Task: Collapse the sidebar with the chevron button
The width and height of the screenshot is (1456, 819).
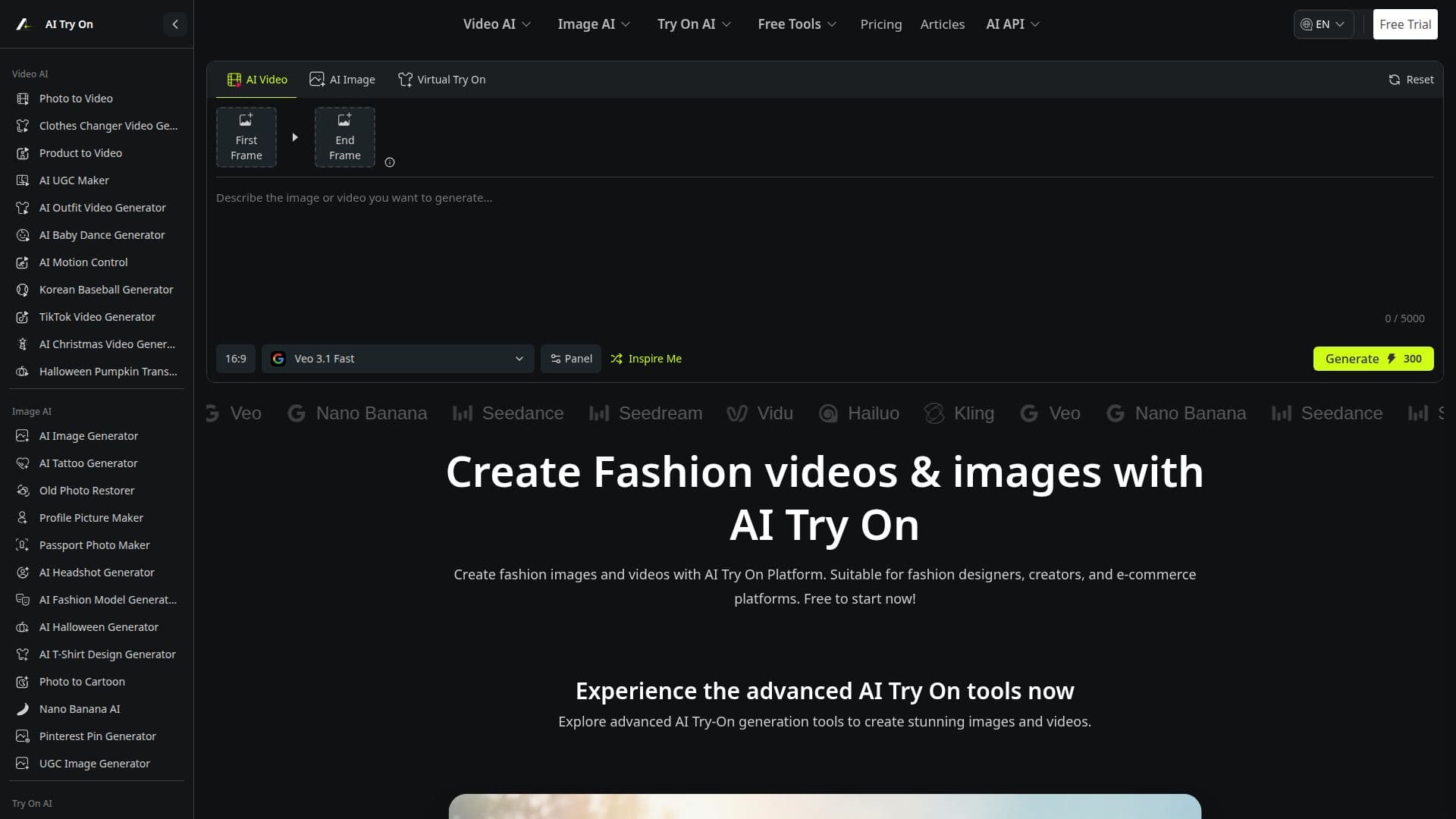Action: pyautogui.click(x=175, y=24)
